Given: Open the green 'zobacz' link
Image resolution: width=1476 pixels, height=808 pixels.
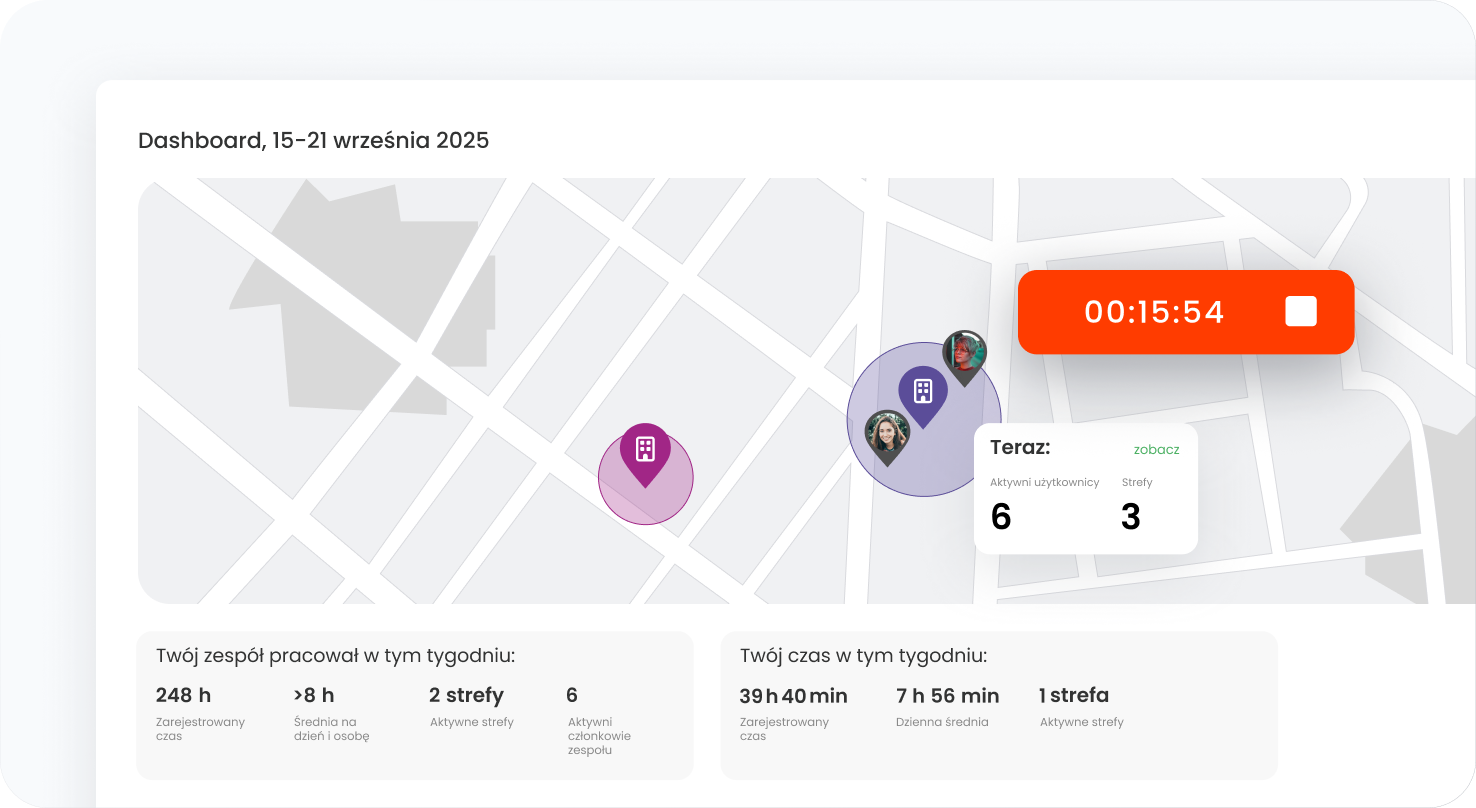Looking at the screenshot, I should [x=1156, y=450].
